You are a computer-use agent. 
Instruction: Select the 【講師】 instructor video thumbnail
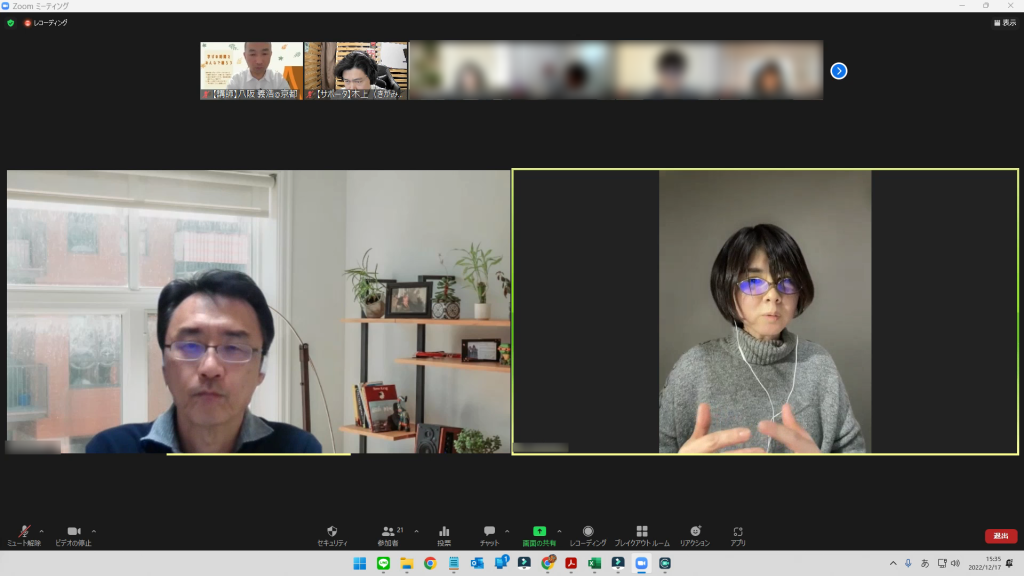(251, 70)
